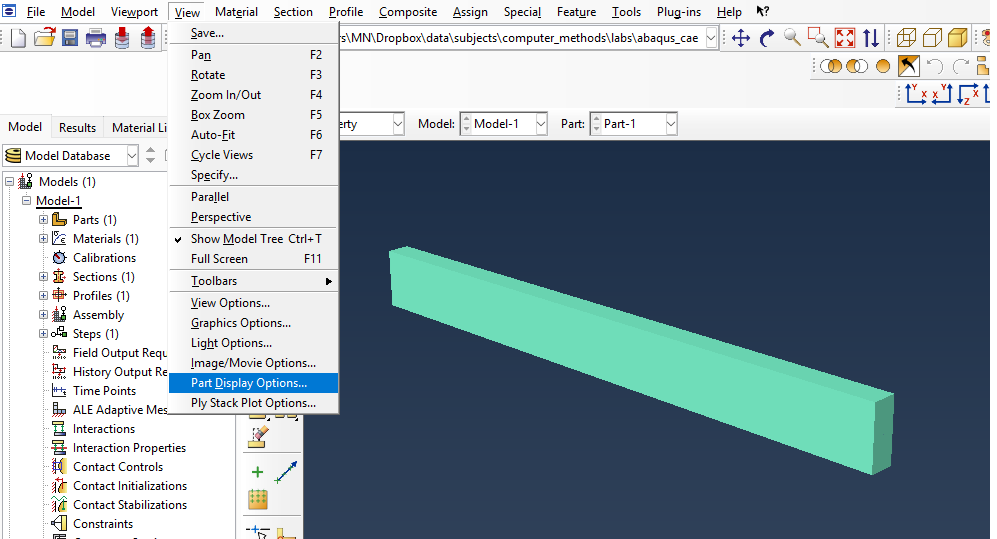Open the Part-1 dropdown
Image resolution: width=997 pixels, height=539 pixels.
pyautogui.click(x=670, y=124)
